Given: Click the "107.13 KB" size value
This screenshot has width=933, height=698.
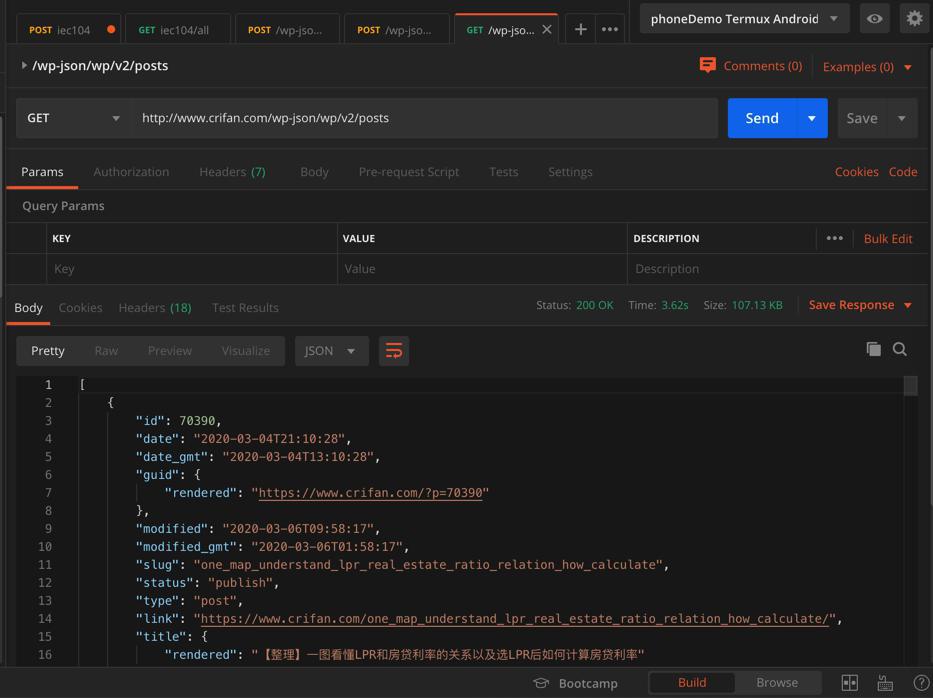Looking at the screenshot, I should coord(757,305).
